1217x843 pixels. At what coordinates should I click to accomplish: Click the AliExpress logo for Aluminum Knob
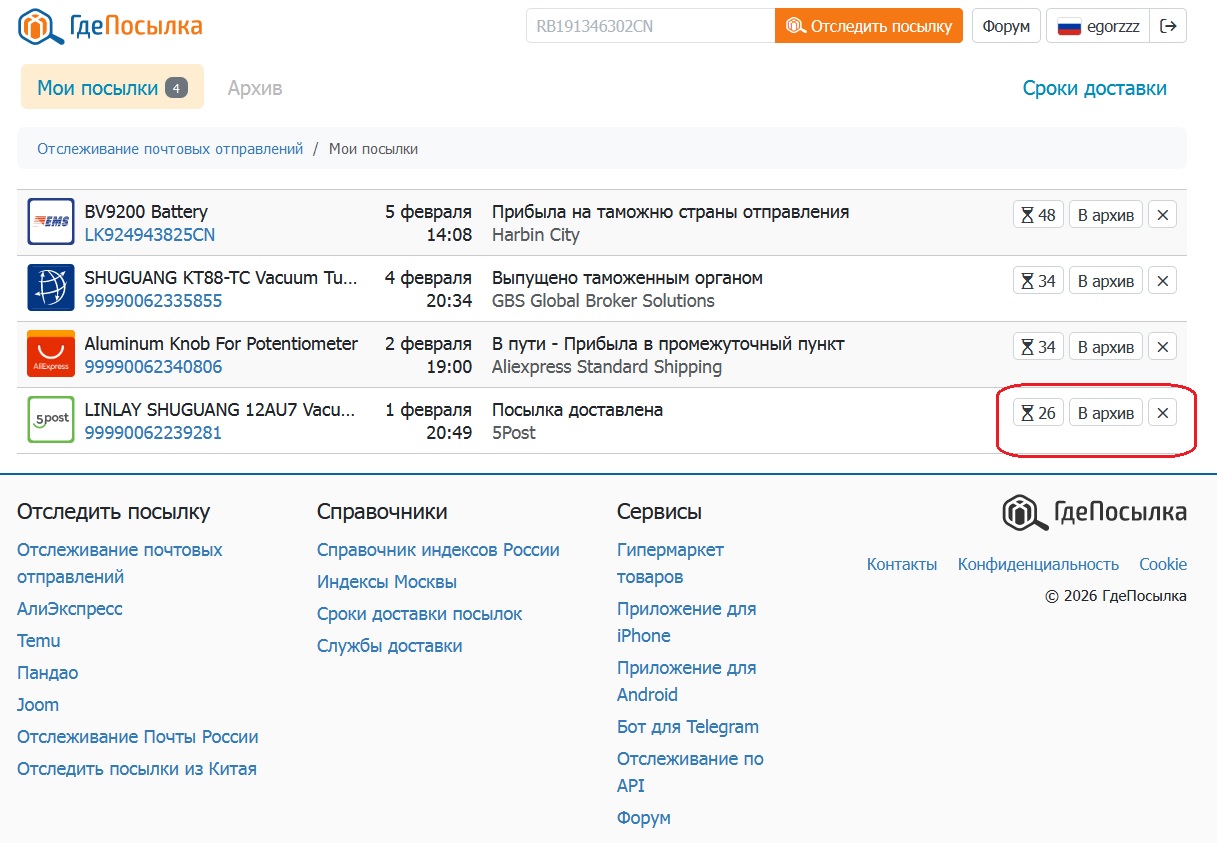51,354
